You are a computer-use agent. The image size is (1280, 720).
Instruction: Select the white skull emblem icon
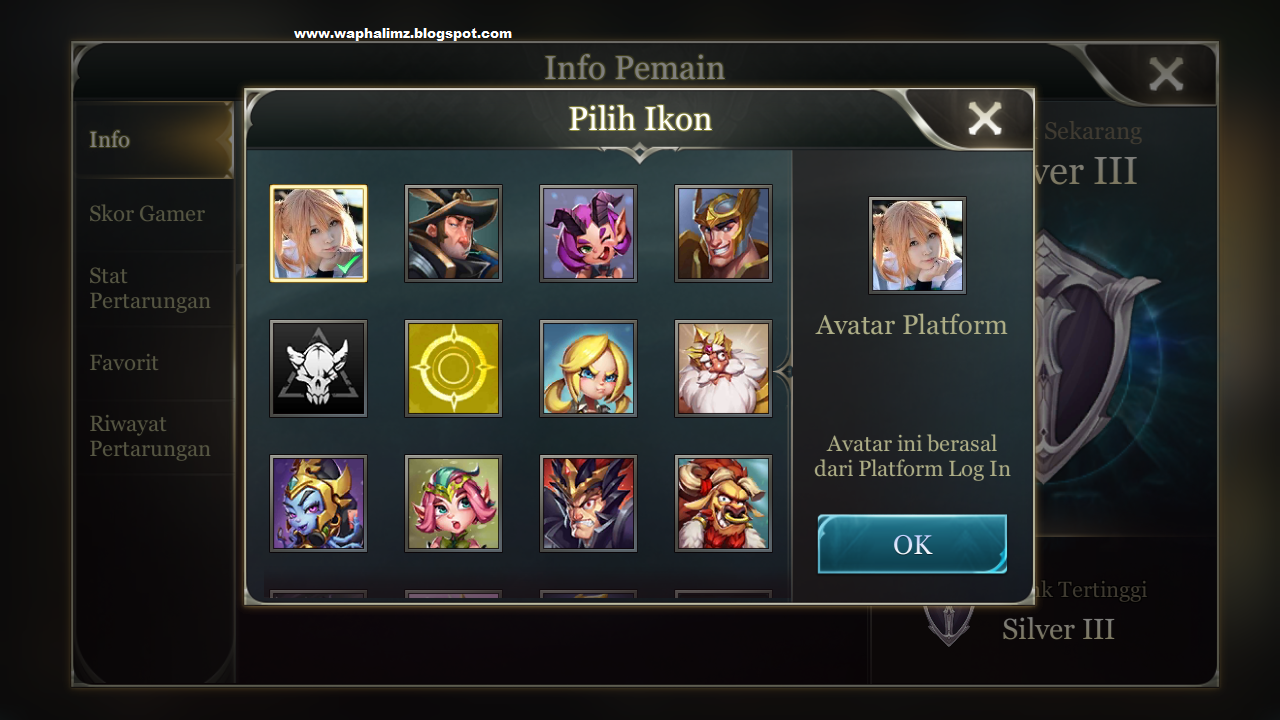pyautogui.click(x=318, y=368)
